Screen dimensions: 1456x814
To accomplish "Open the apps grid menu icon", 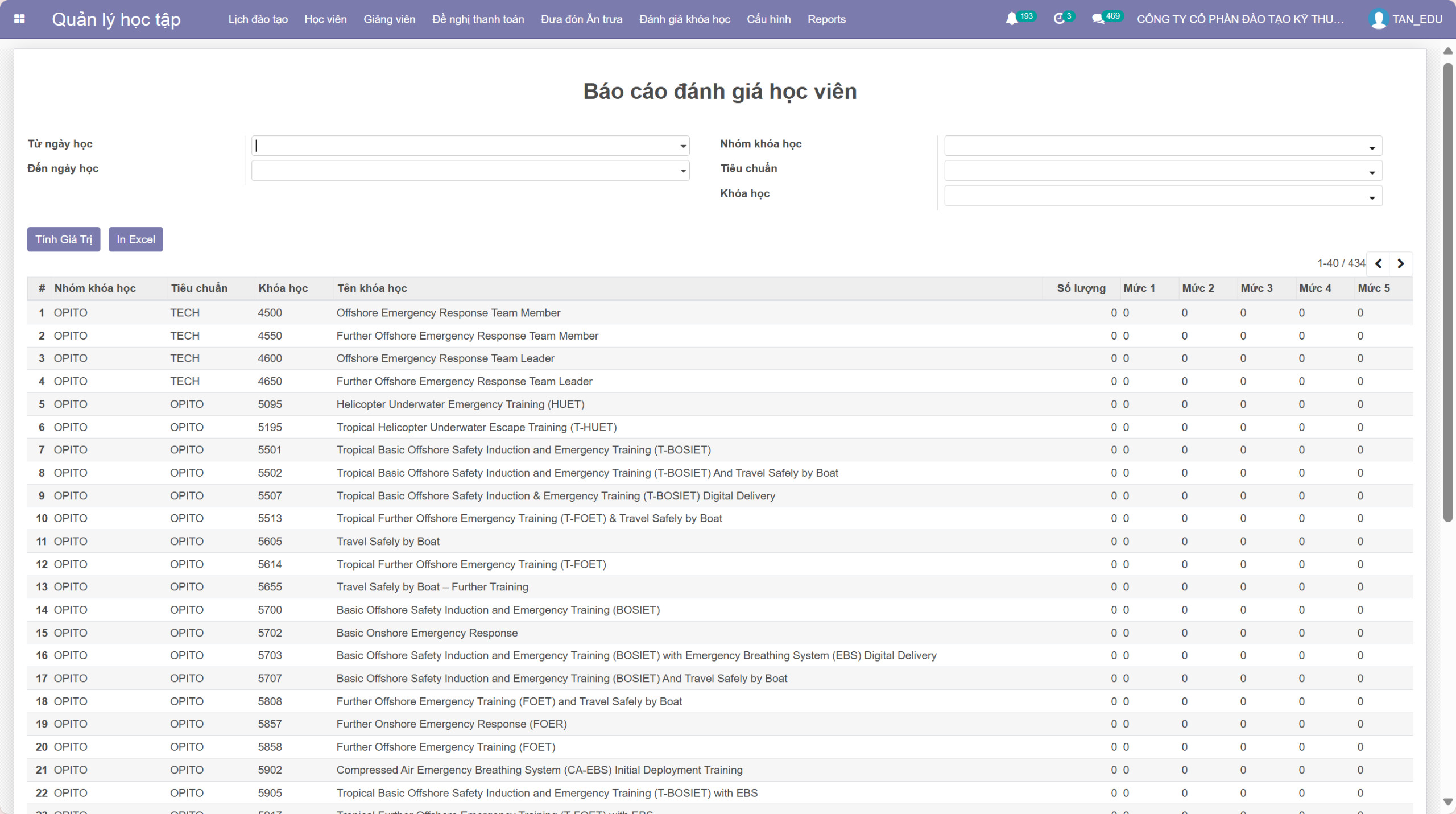I will pyautogui.click(x=19, y=19).
